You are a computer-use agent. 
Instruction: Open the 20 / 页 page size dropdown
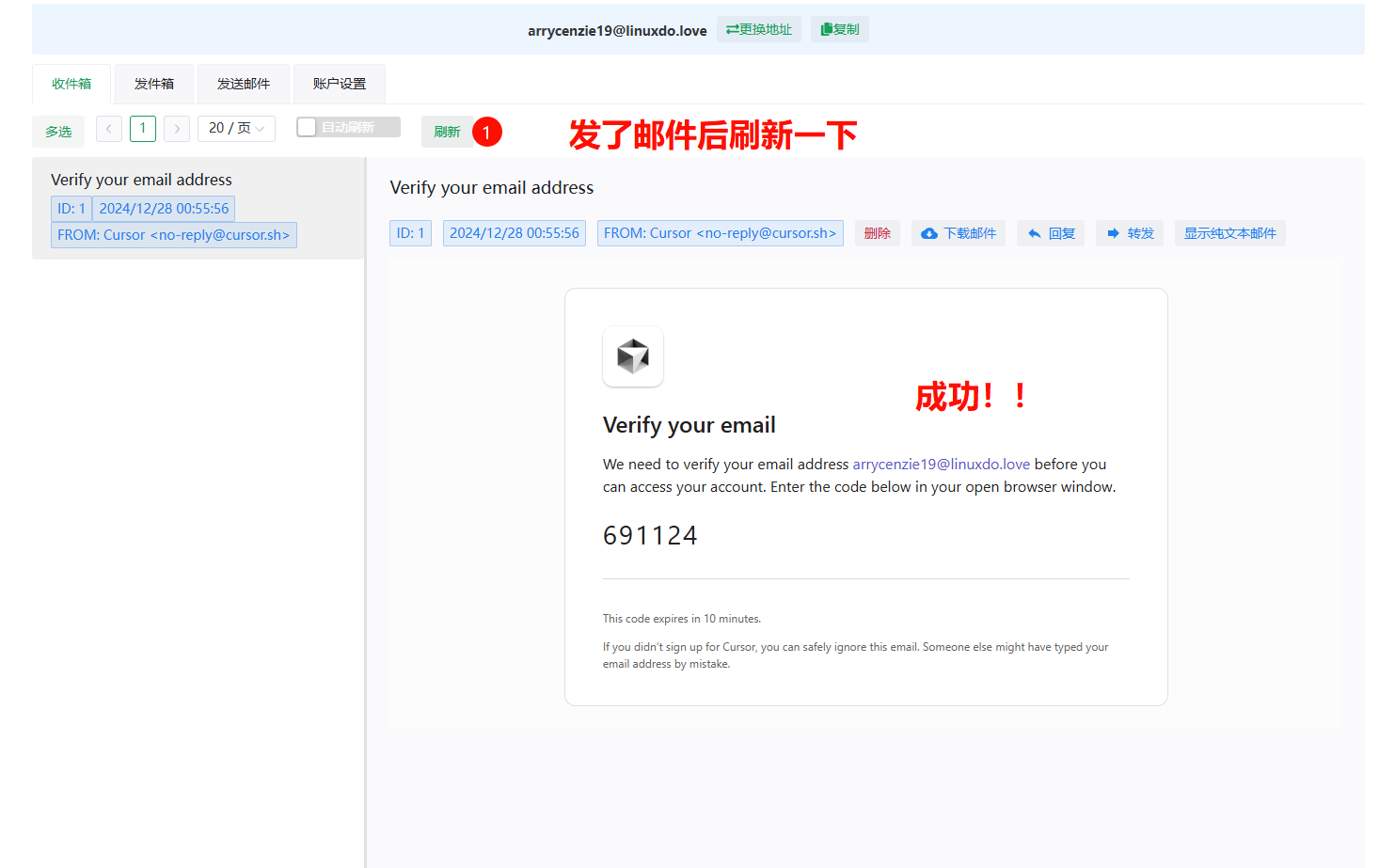click(x=236, y=128)
